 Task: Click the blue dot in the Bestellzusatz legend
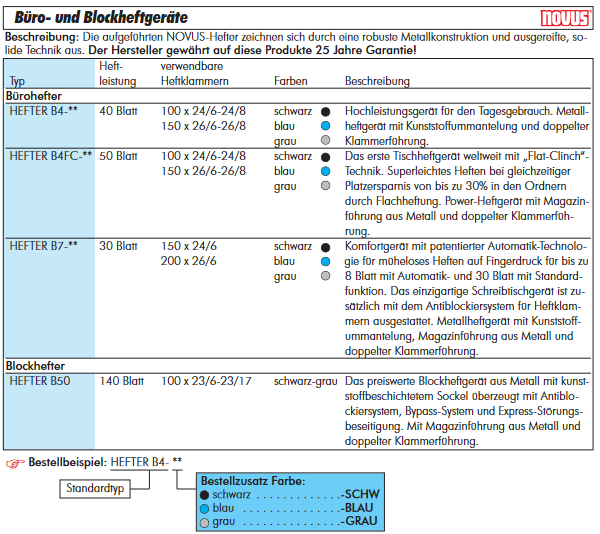[205, 508]
